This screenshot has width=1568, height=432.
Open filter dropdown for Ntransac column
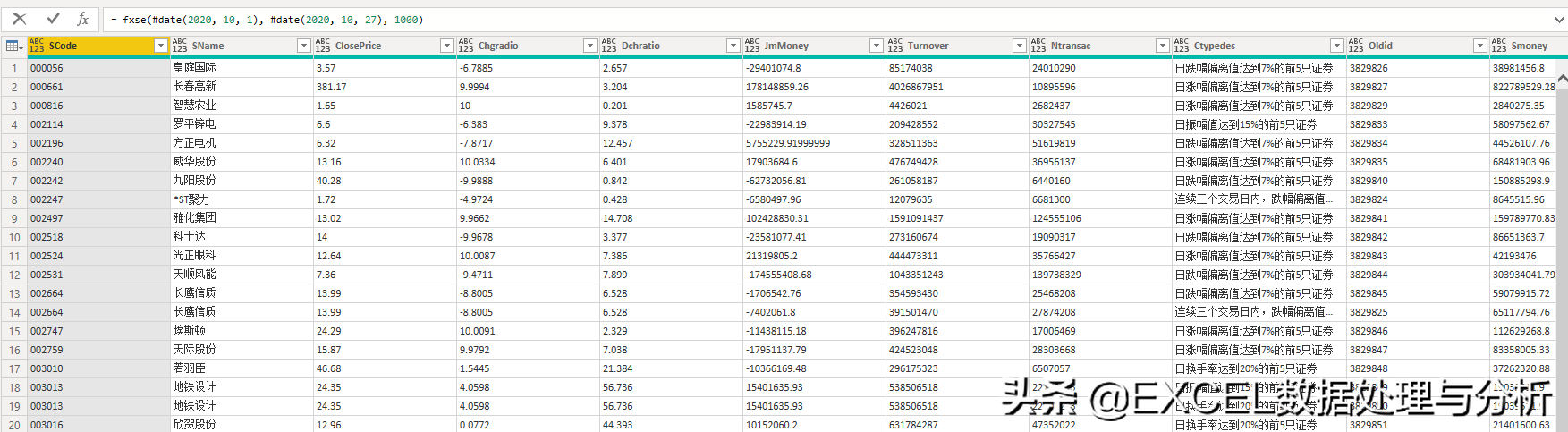[x=1163, y=46]
